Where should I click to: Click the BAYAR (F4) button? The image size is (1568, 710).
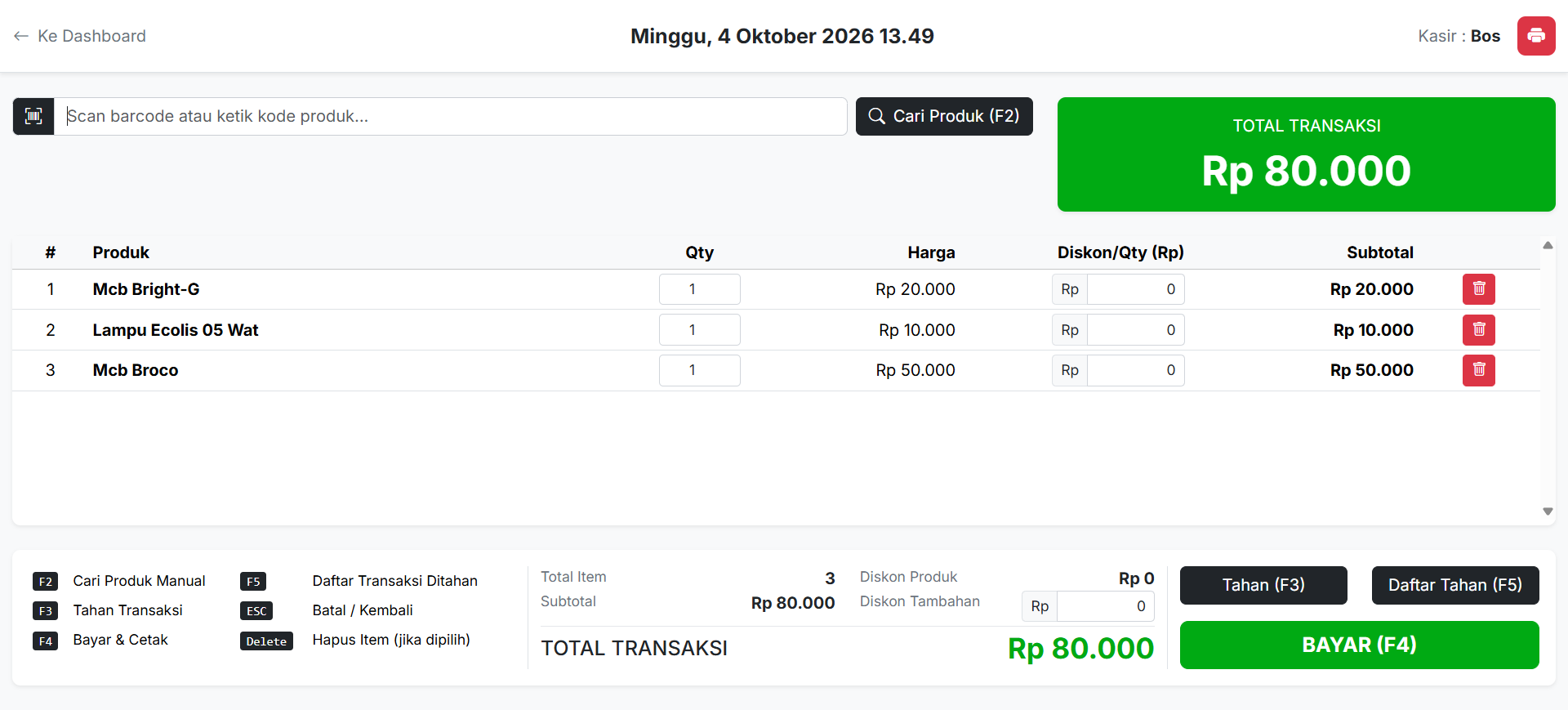pyautogui.click(x=1359, y=645)
